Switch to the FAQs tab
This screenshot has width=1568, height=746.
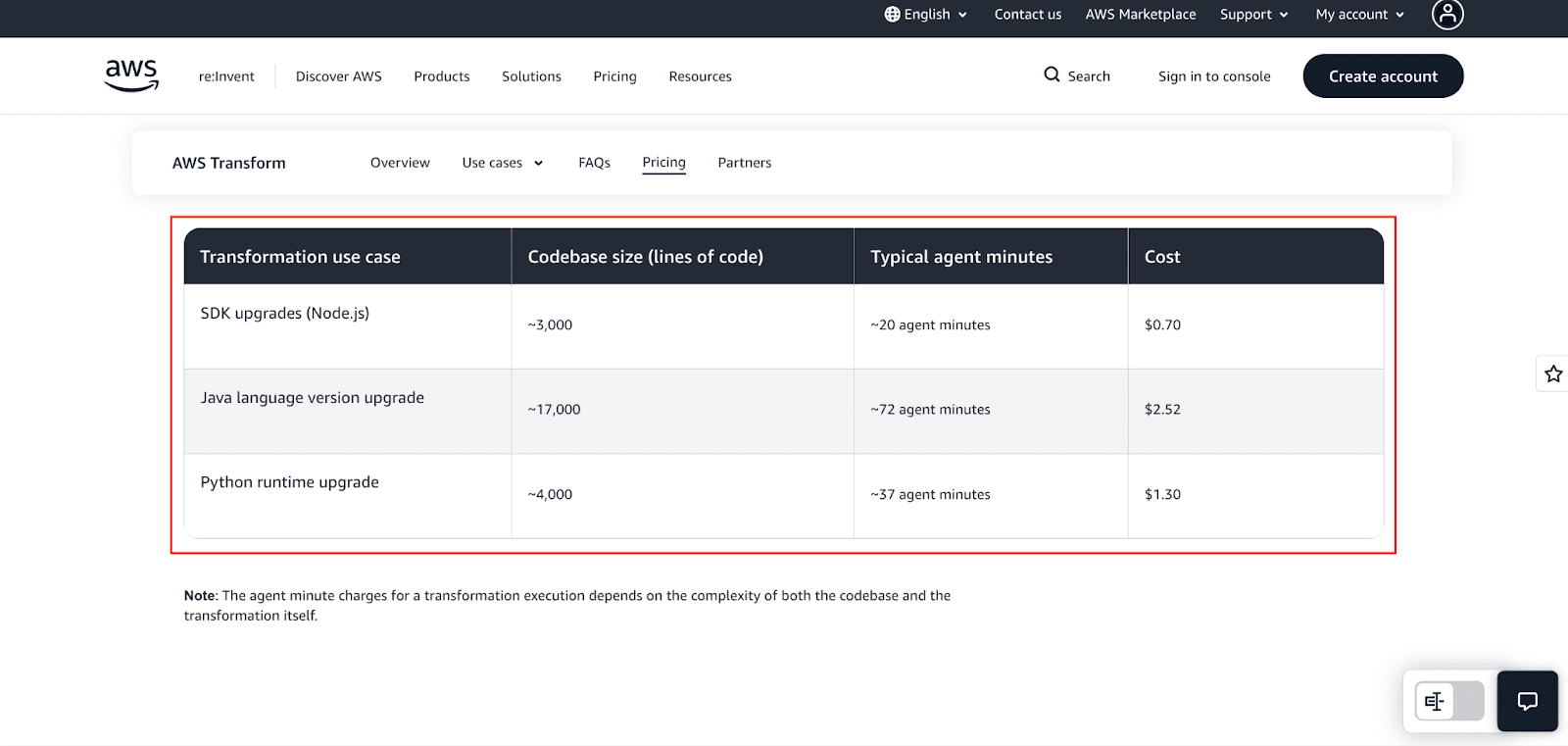[594, 163]
